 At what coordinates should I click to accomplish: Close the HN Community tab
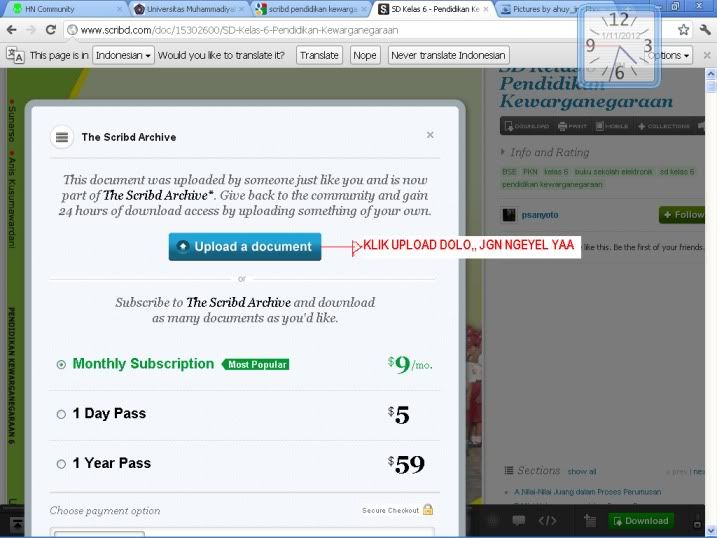pos(120,9)
